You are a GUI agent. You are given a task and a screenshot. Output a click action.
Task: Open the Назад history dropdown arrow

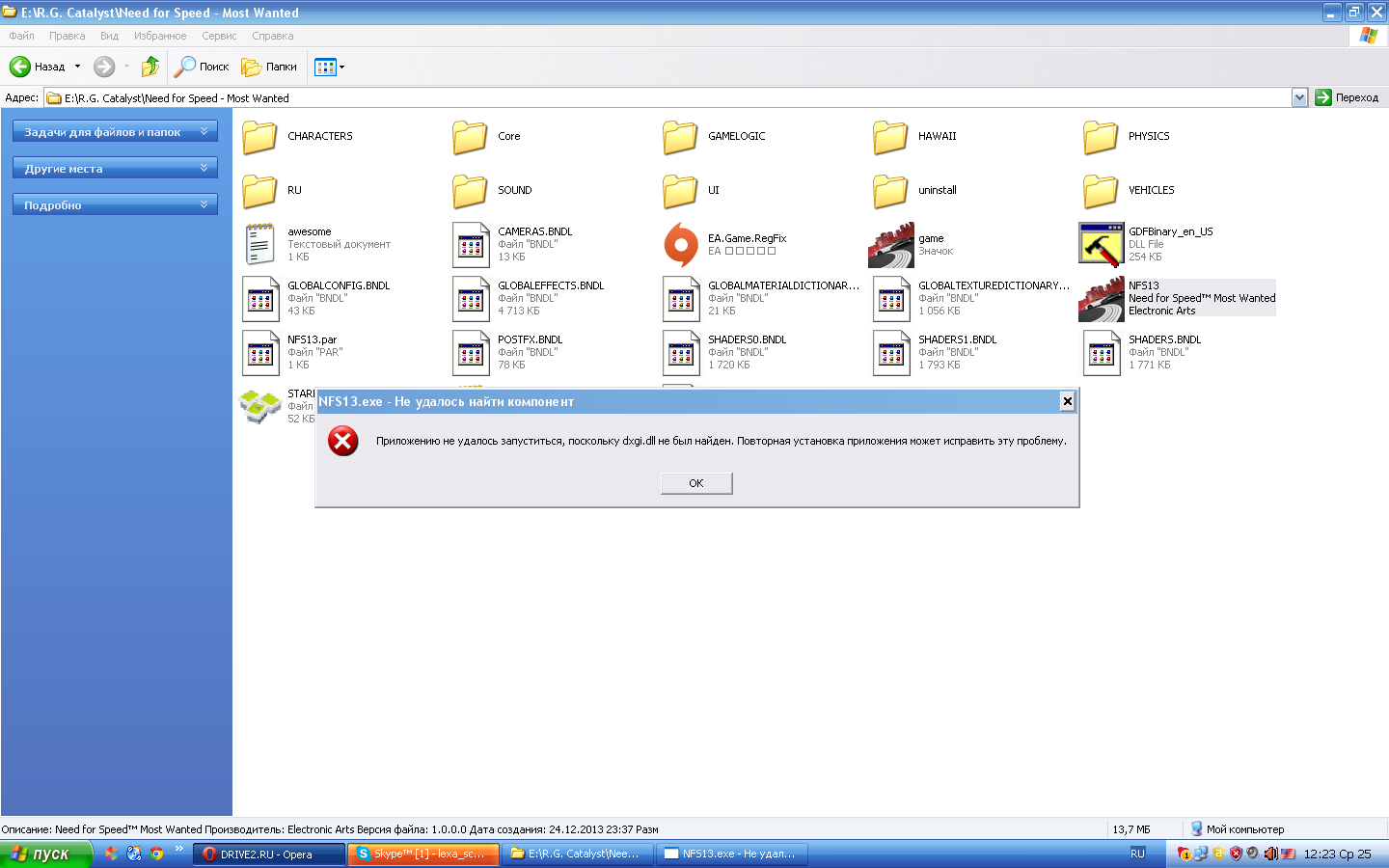77,67
